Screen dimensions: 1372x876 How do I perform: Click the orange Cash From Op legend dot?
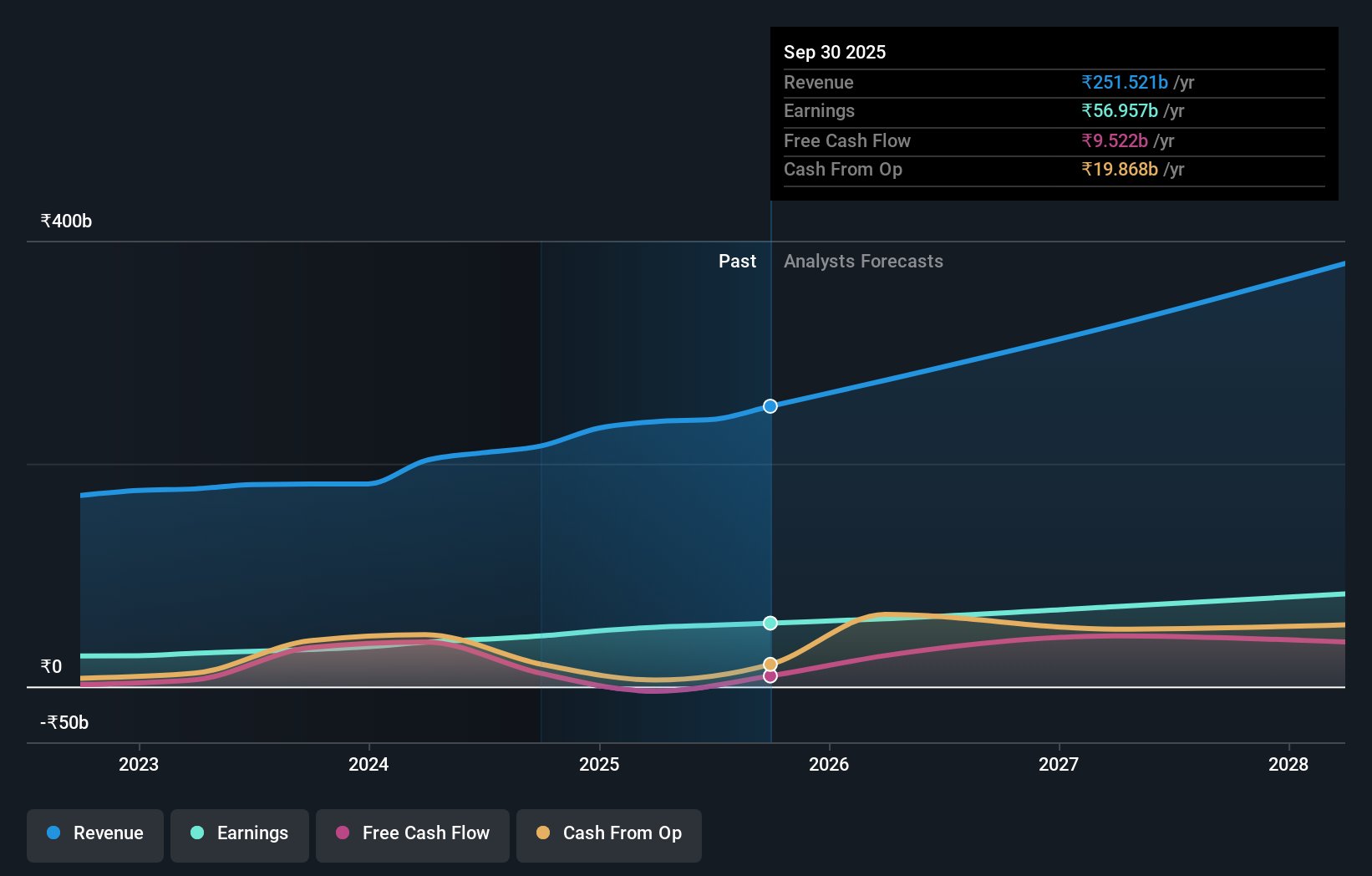click(x=543, y=833)
